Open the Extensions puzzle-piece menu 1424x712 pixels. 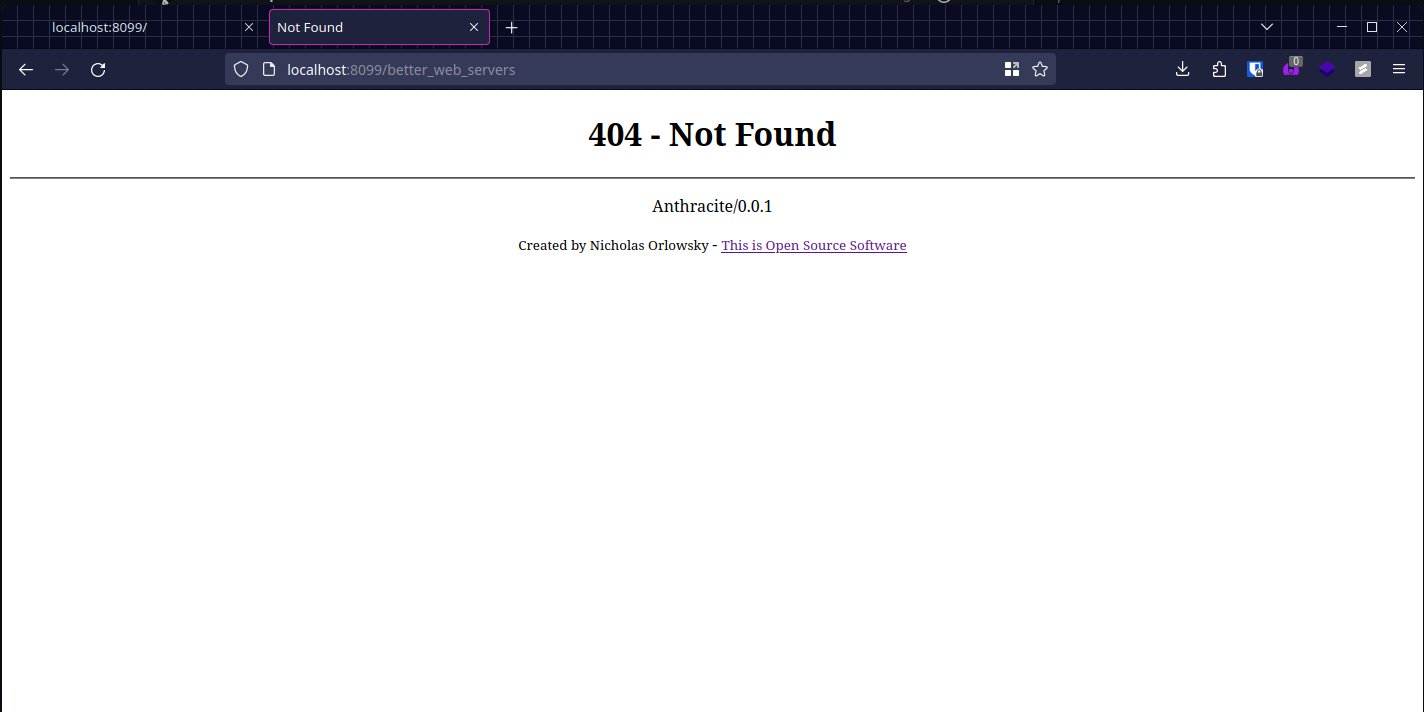tap(1219, 69)
